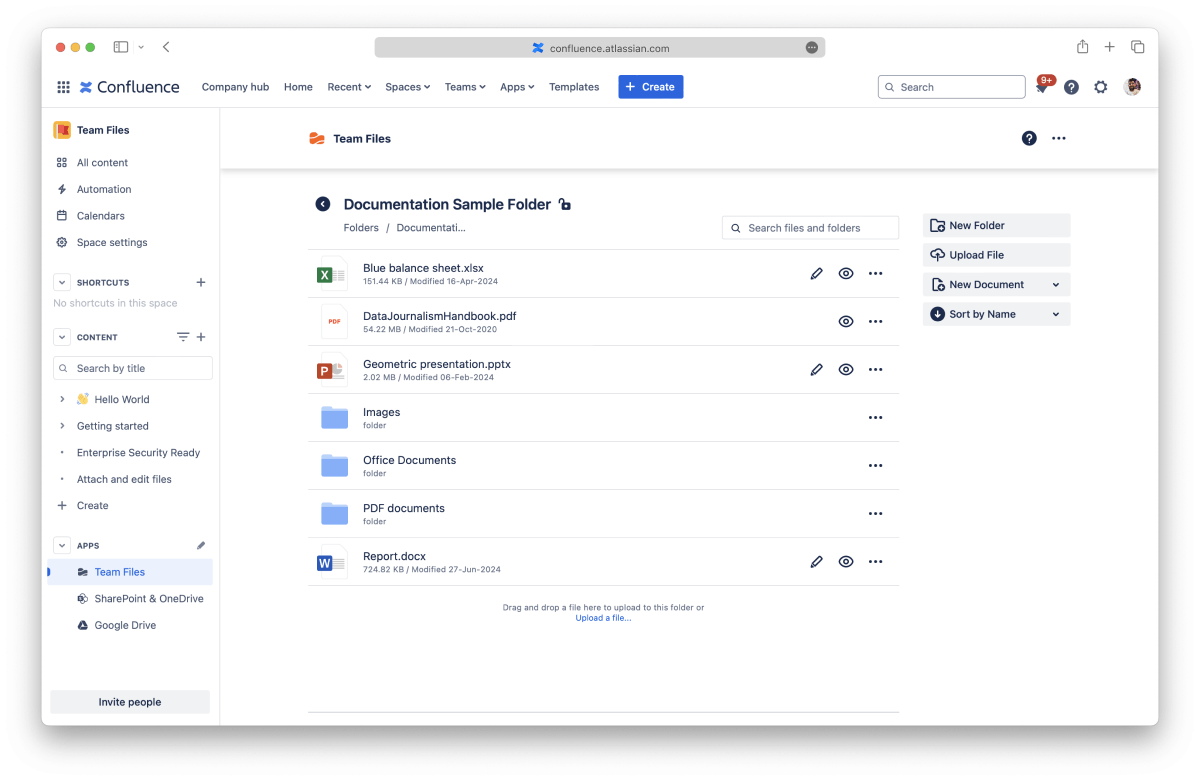Image resolution: width=1200 pixels, height=781 pixels.
Task: Click the content filter icon in sidebar
Action: 183,337
